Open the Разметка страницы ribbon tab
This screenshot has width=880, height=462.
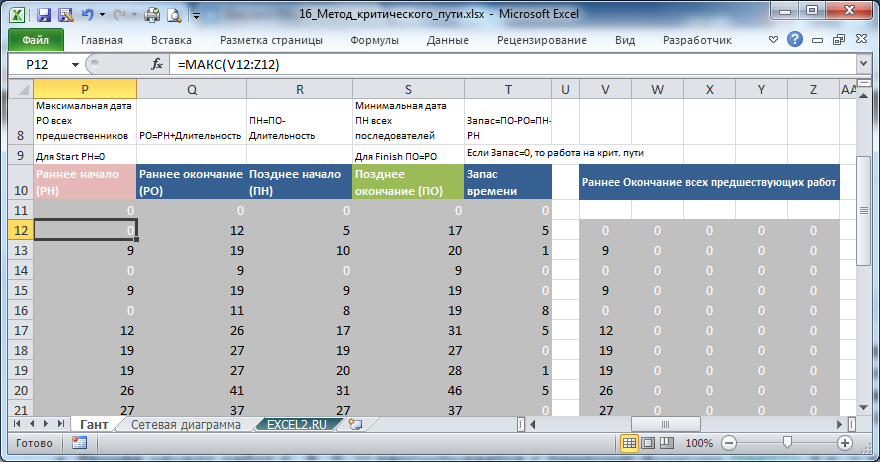(271, 40)
